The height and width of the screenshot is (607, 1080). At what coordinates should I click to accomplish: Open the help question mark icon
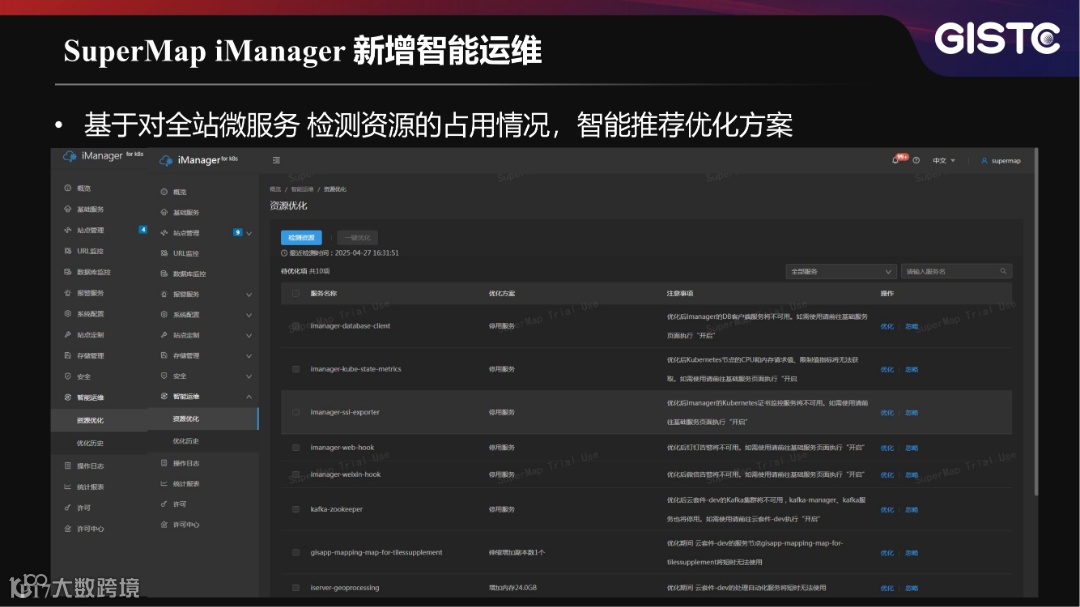pyautogui.click(x=916, y=161)
